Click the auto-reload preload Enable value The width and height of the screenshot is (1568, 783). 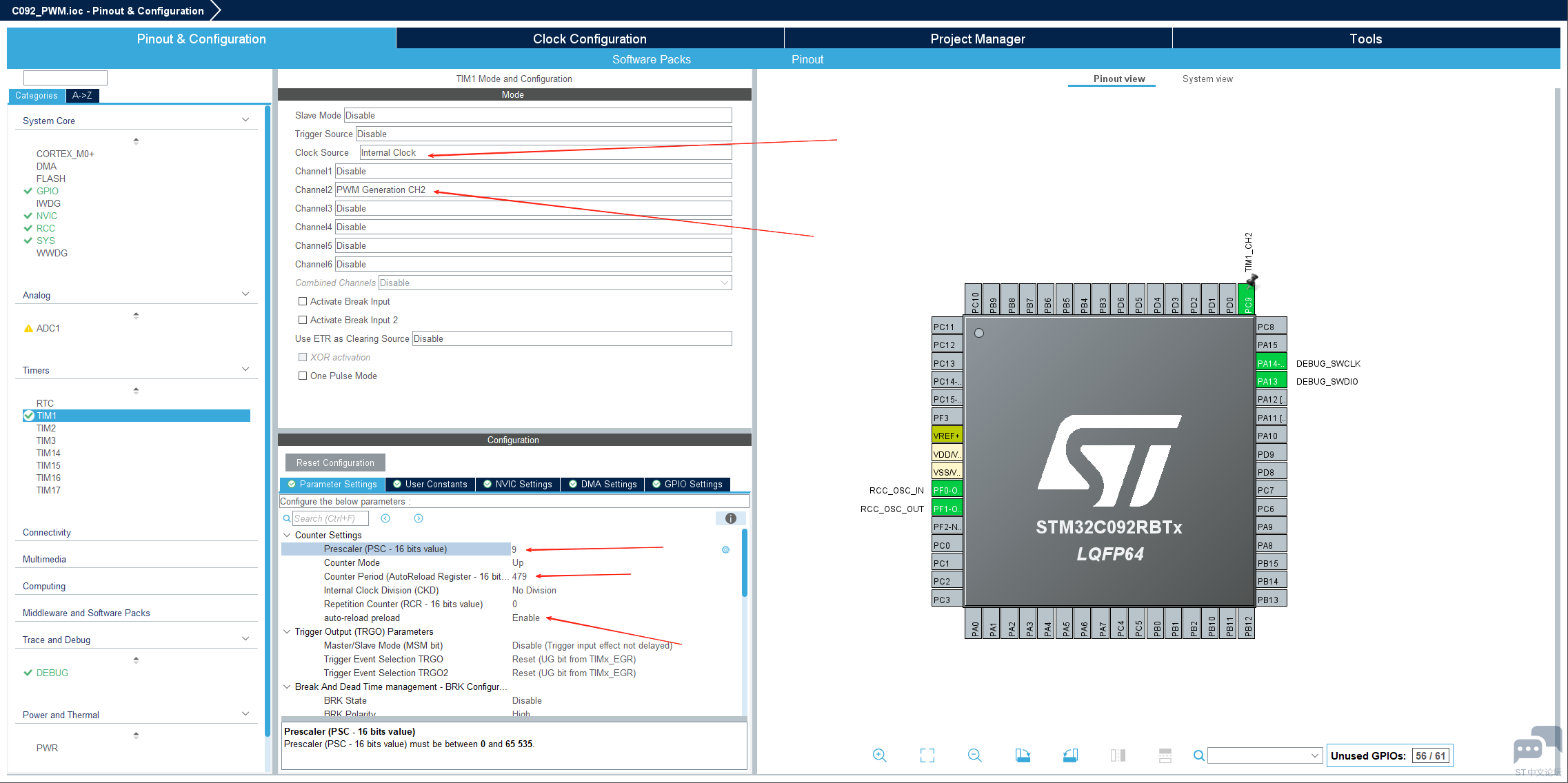[526, 618]
